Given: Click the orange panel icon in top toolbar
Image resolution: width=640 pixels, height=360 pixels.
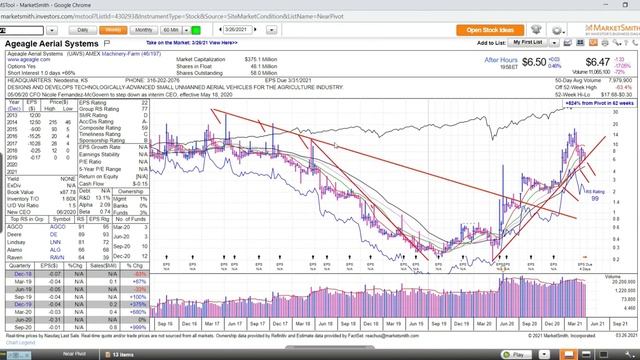Looking at the screenshot, I should click(x=593, y=42).
